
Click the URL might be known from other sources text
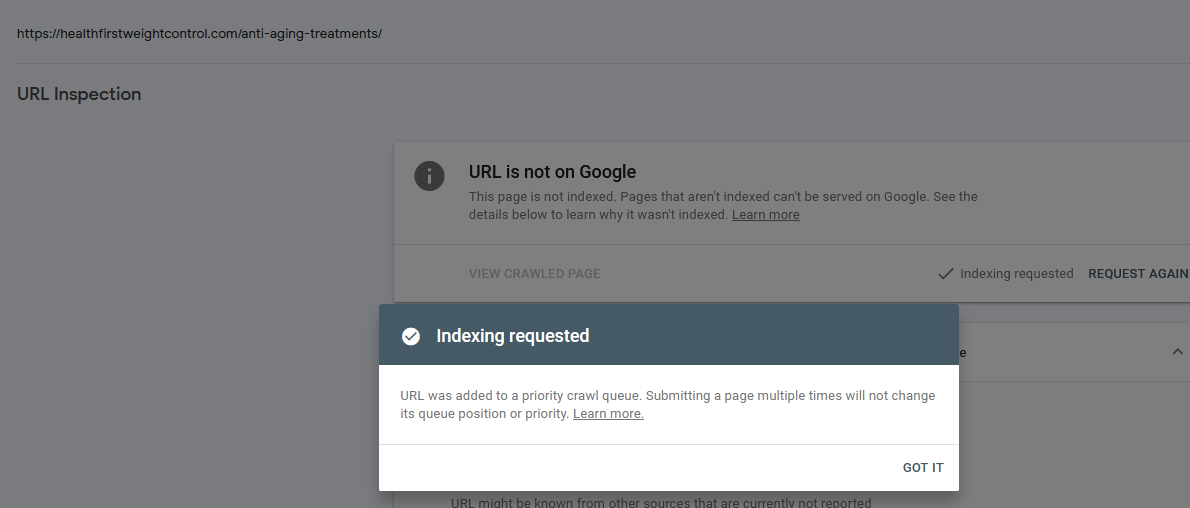[660, 503]
